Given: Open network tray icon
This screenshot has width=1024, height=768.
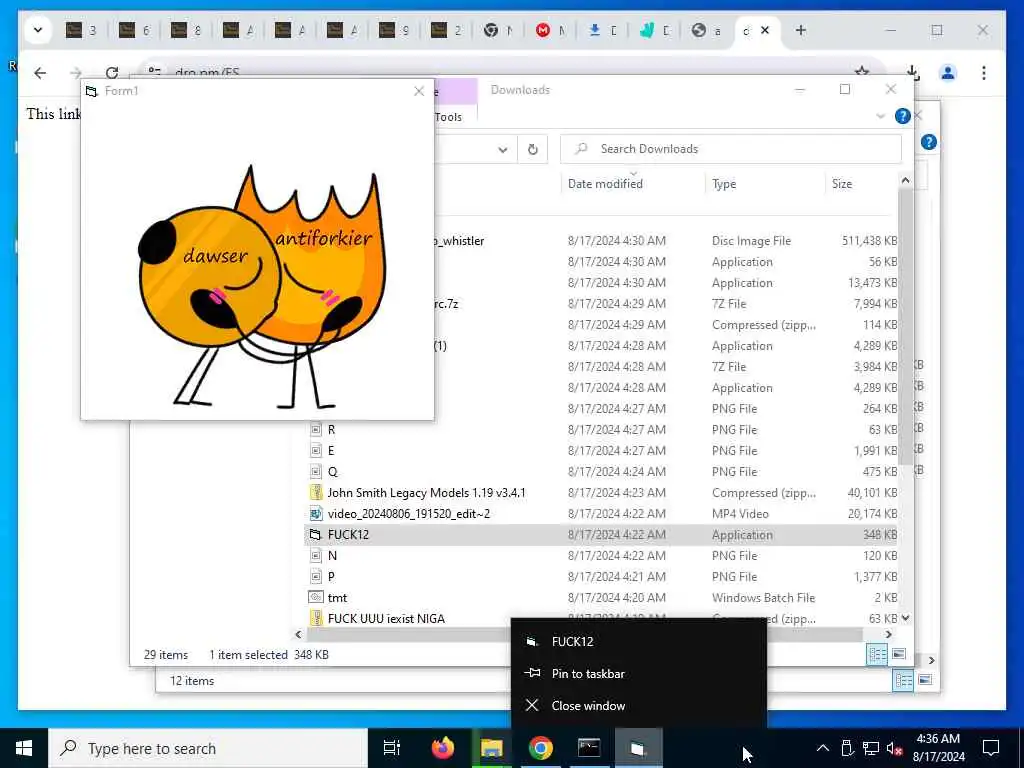Looking at the screenshot, I should click(871, 748).
